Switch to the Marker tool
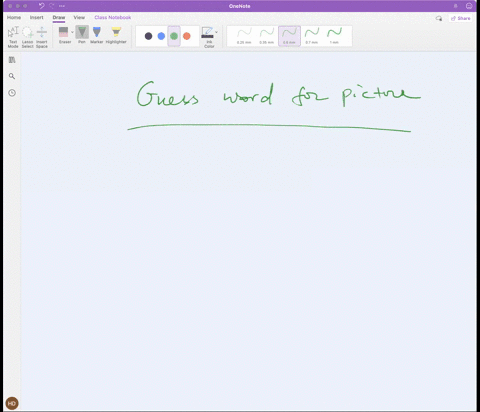The image size is (480, 412). [x=97, y=35]
